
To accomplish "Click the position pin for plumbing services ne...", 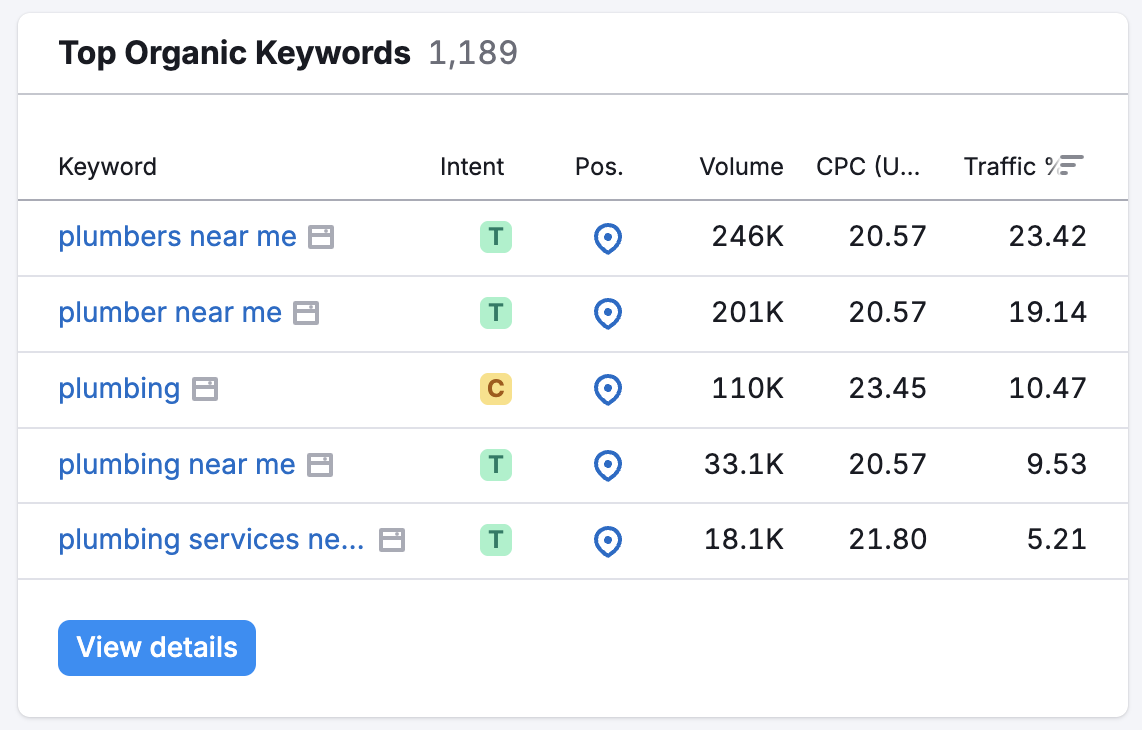I will pos(607,541).
